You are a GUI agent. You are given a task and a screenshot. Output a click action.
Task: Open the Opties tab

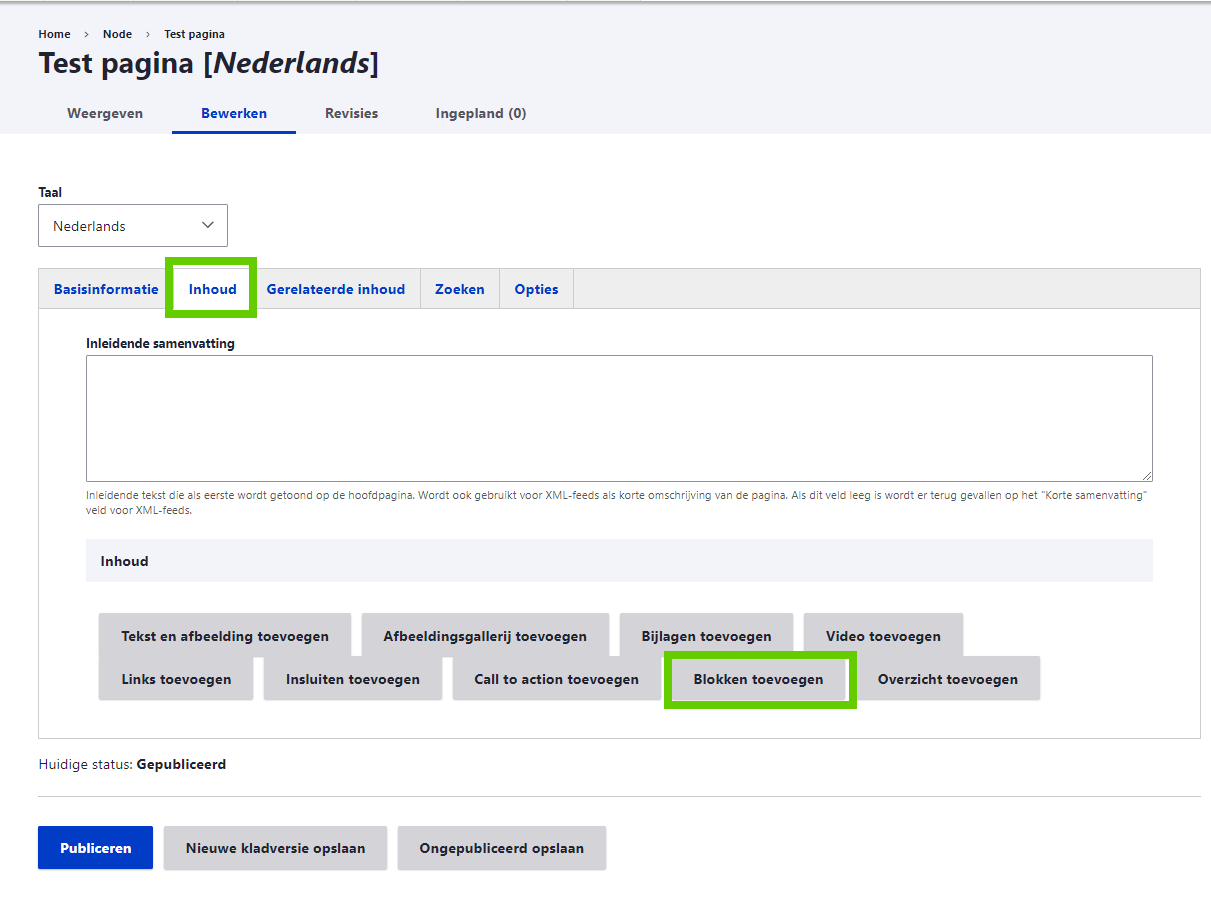(536, 289)
